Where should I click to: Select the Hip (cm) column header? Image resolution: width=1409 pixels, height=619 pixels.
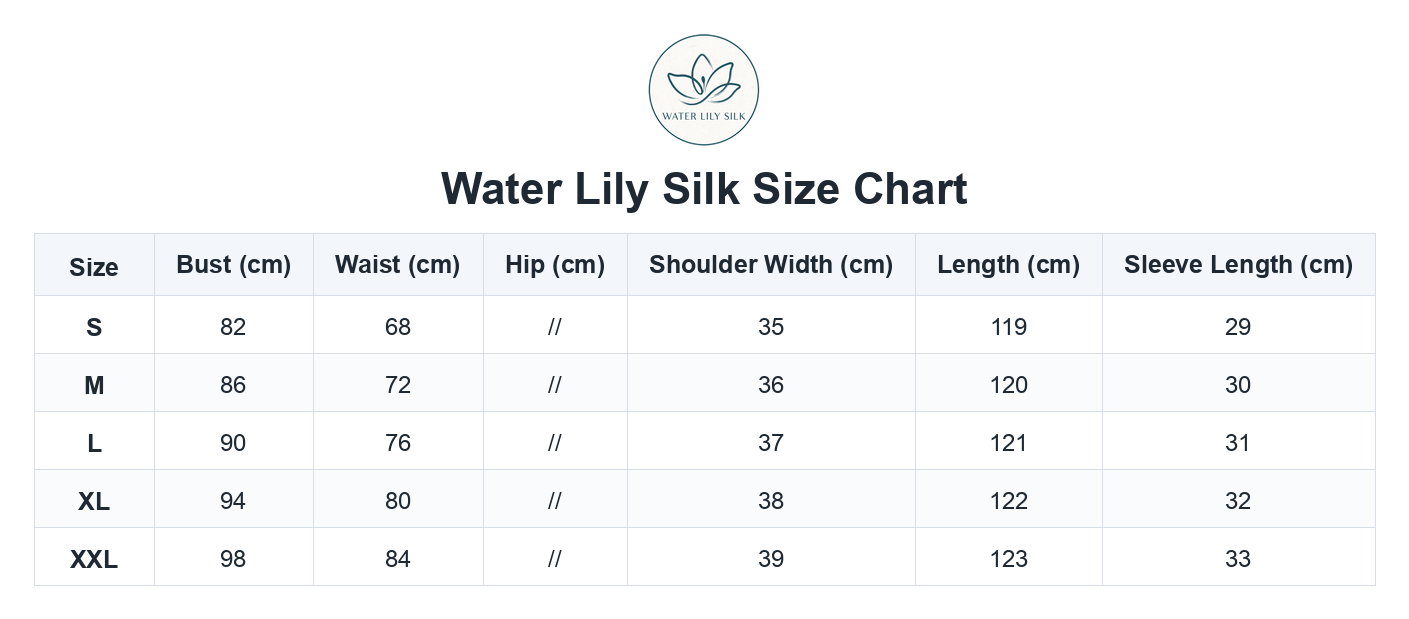555,265
